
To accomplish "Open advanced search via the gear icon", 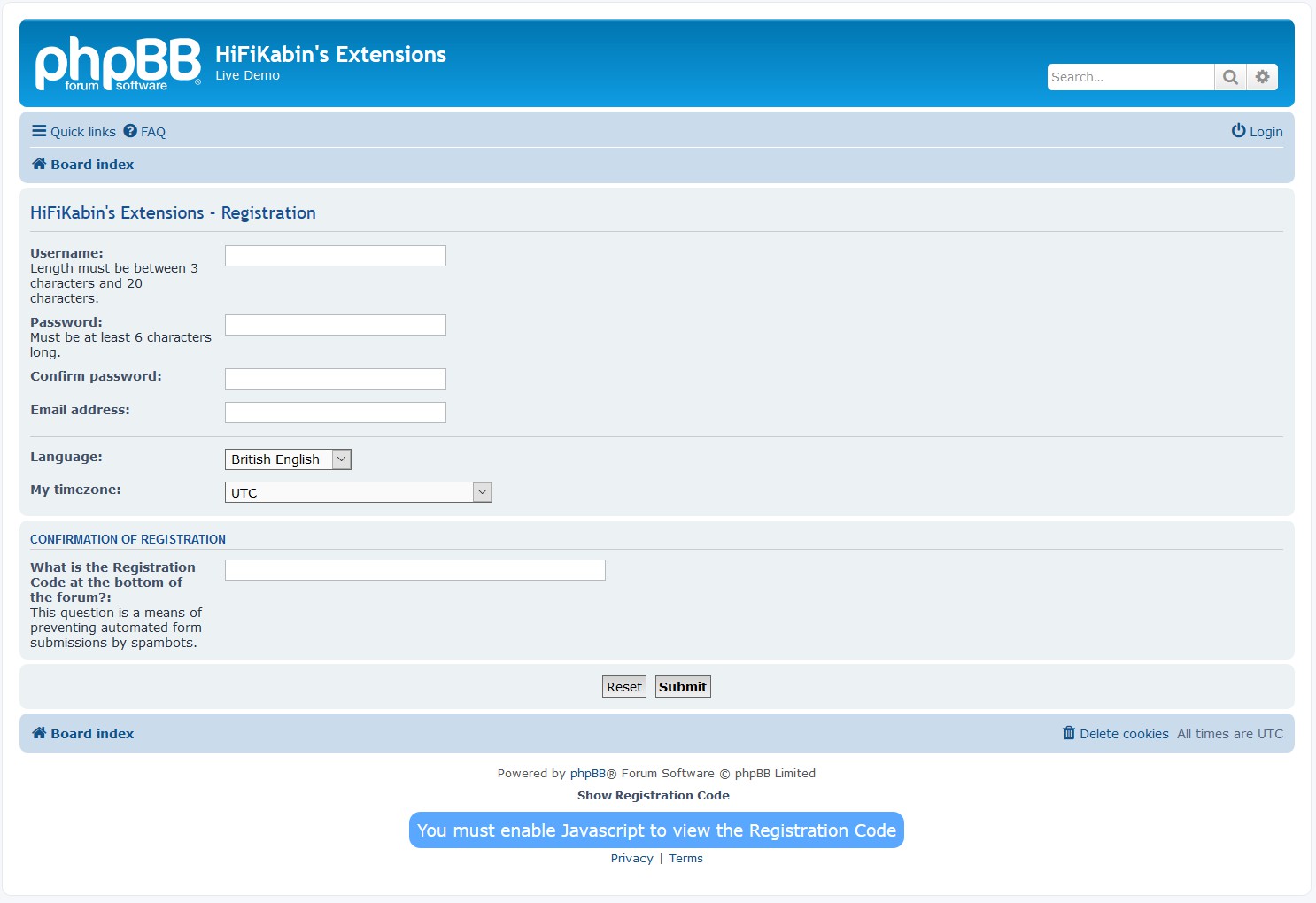I will (1263, 77).
